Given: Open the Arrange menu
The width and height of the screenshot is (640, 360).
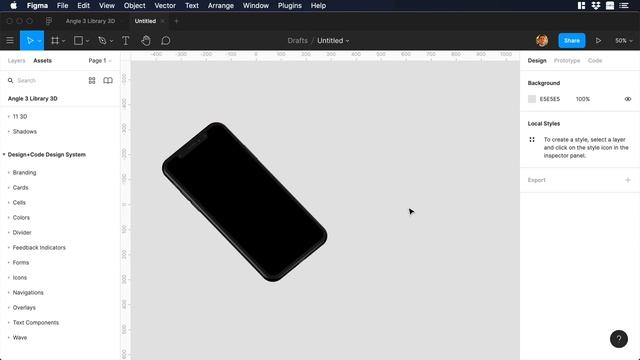Looking at the screenshot, I should [220, 5].
